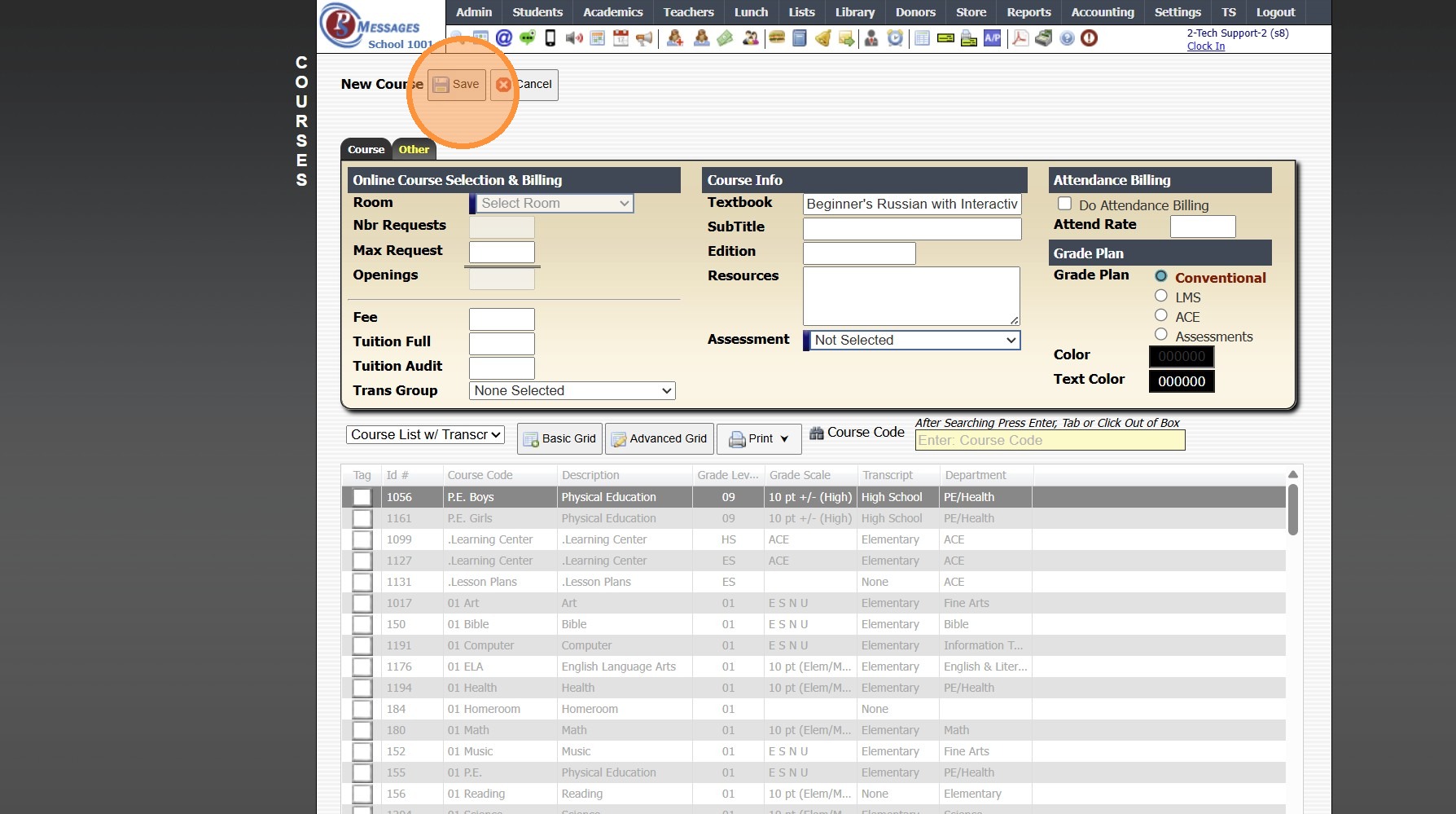Enable Do Attendance Billing checkbox
Image resolution: width=1456 pixels, height=814 pixels.
[x=1064, y=204]
